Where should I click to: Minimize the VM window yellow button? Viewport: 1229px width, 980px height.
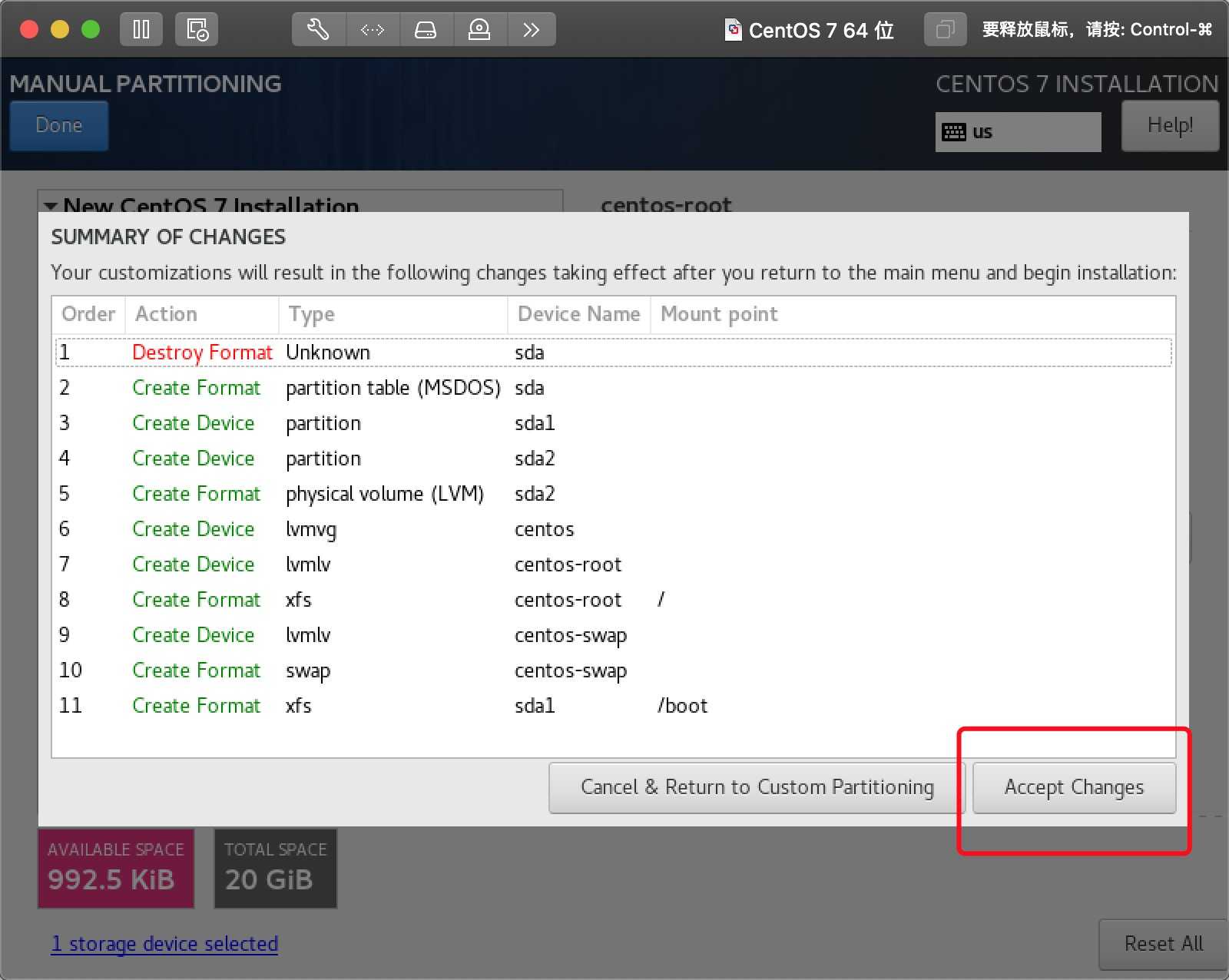point(60,29)
